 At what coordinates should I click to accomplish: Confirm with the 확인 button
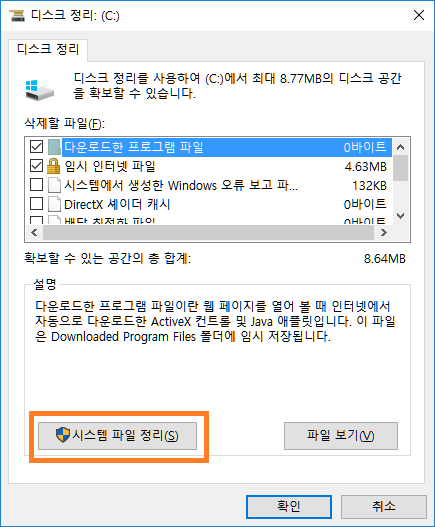click(x=289, y=506)
